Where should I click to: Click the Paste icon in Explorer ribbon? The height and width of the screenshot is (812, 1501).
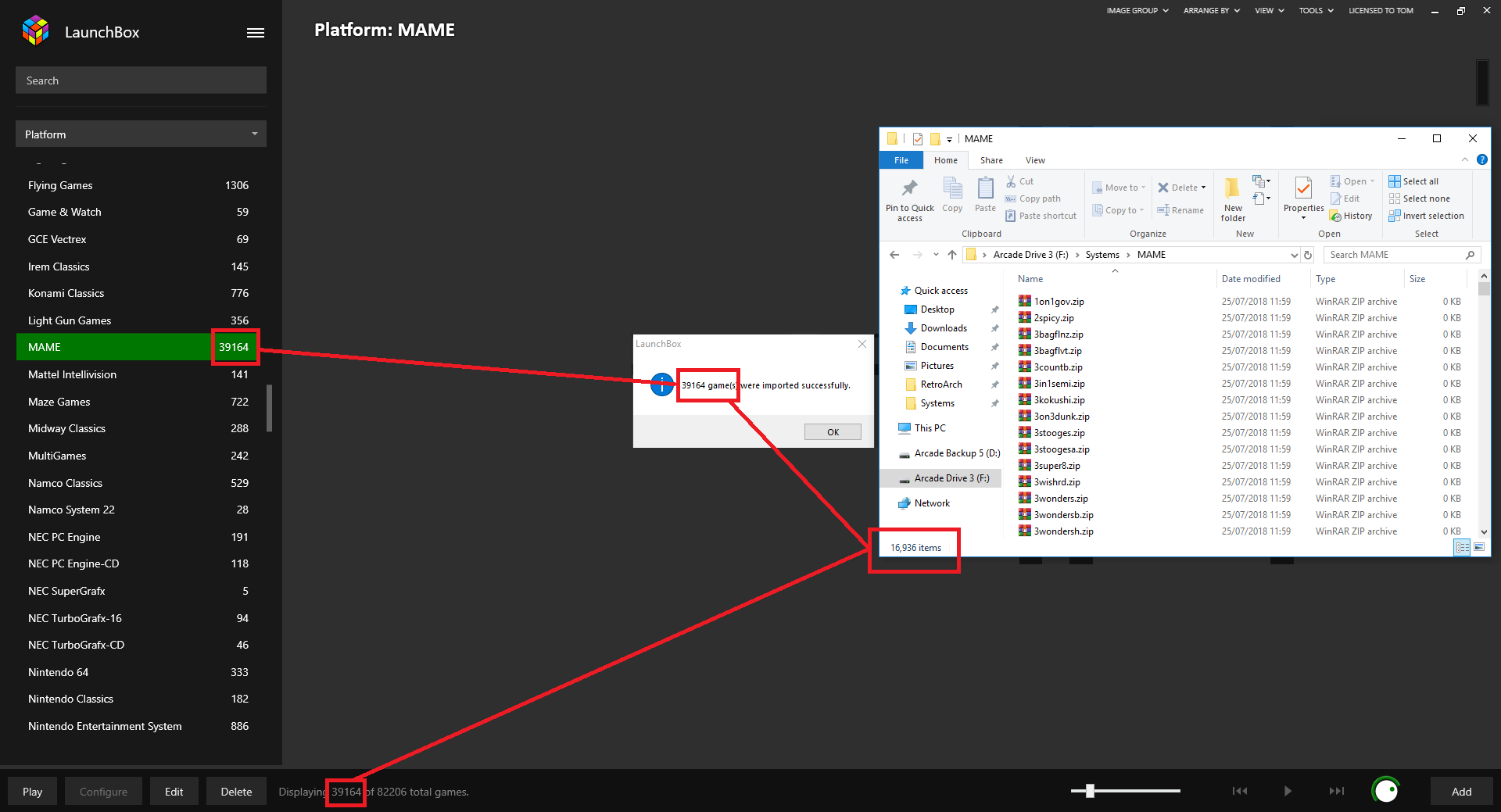(985, 195)
